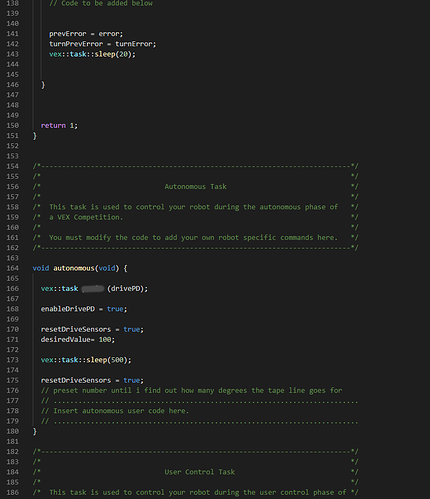430x499 pixels.
Task: Click the User Control Task comment heading
Action: pos(199,472)
